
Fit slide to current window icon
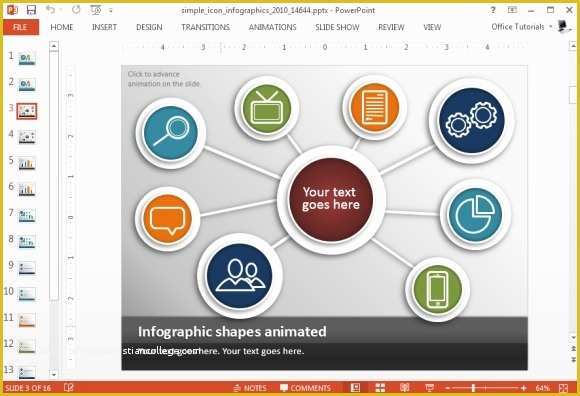[563, 388]
